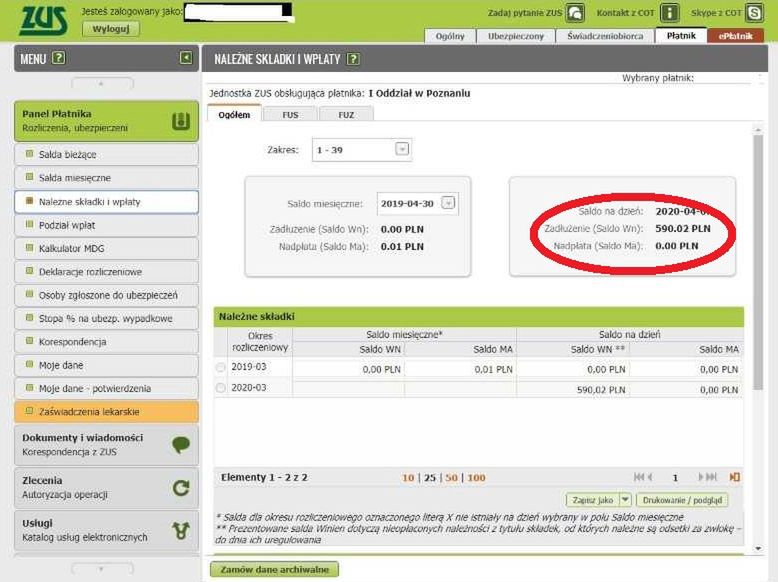Screen dimensions: 778x582
Task: Select radio button for period 2020-03
Action: coord(221,388)
